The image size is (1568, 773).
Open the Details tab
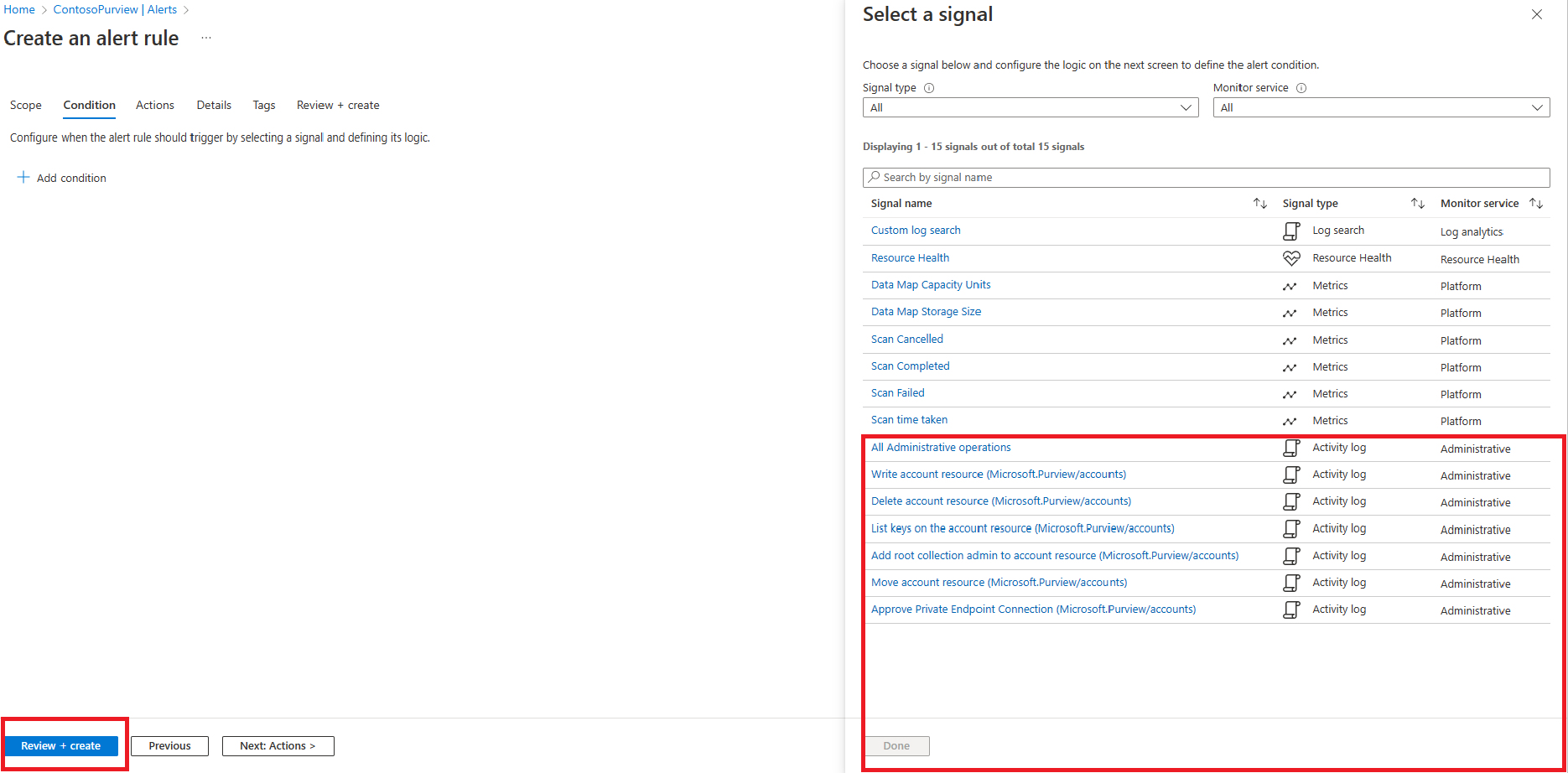pyautogui.click(x=214, y=106)
